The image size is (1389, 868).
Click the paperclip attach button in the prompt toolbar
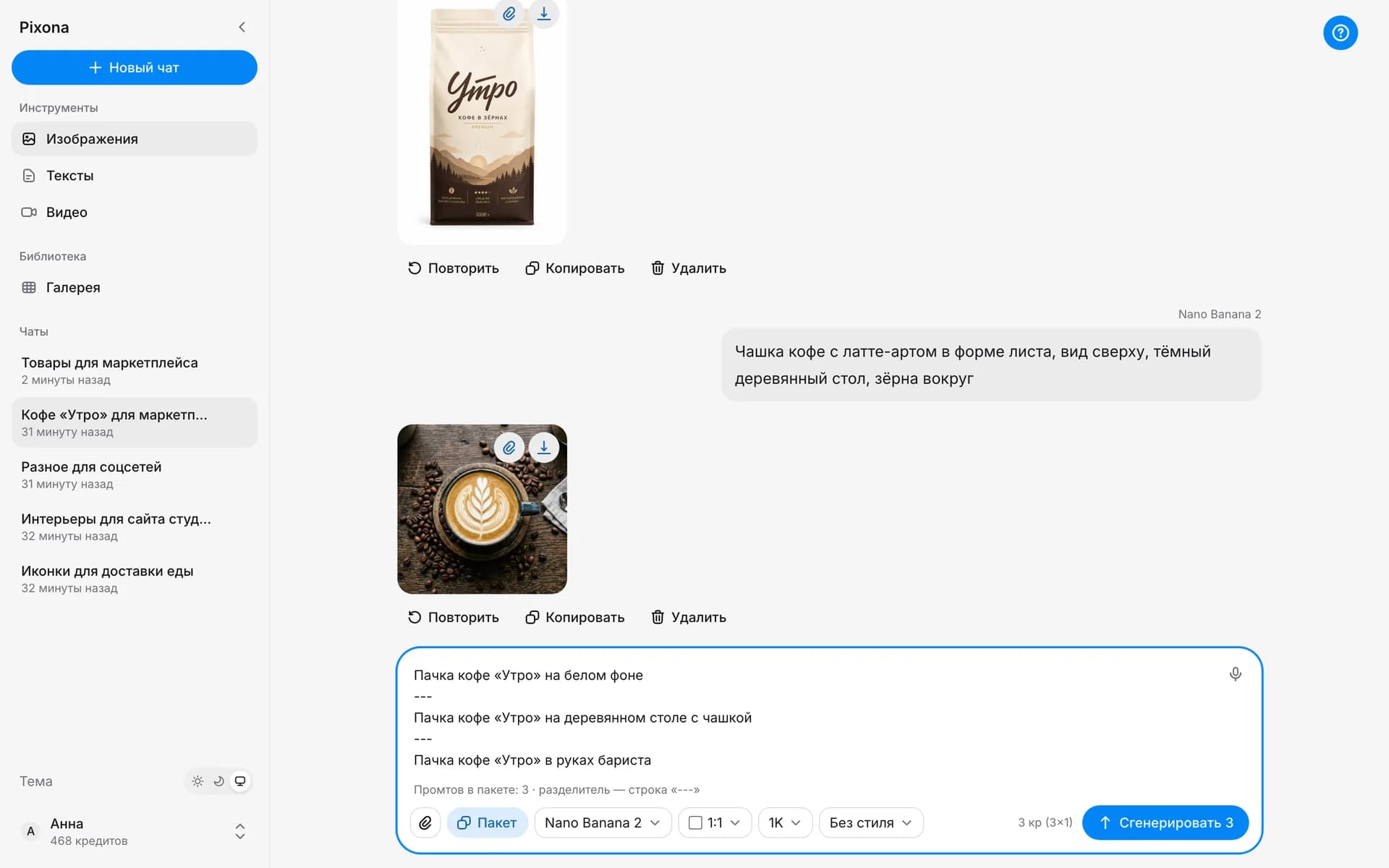coord(425,822)
